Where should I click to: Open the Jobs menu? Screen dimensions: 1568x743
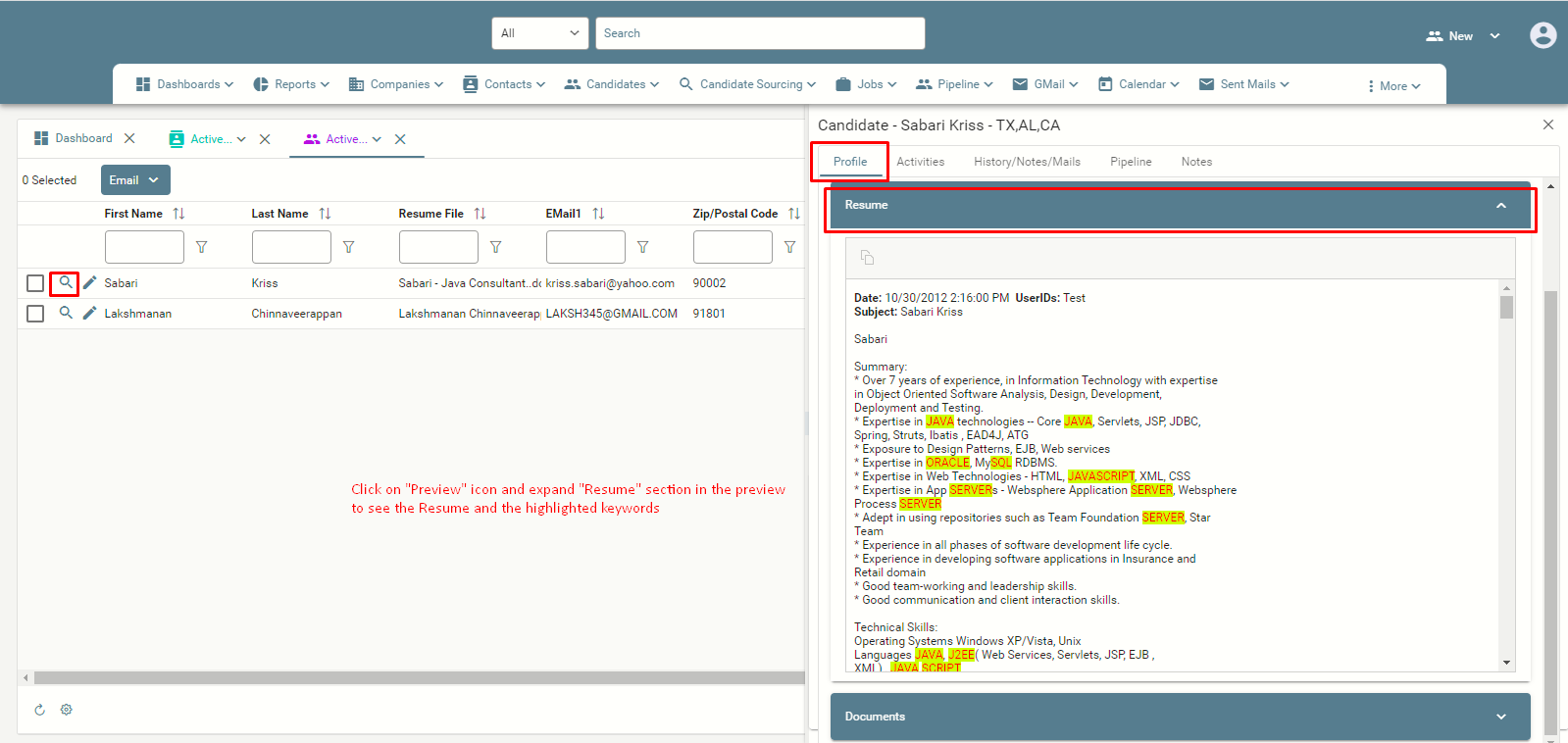(866, 84)
